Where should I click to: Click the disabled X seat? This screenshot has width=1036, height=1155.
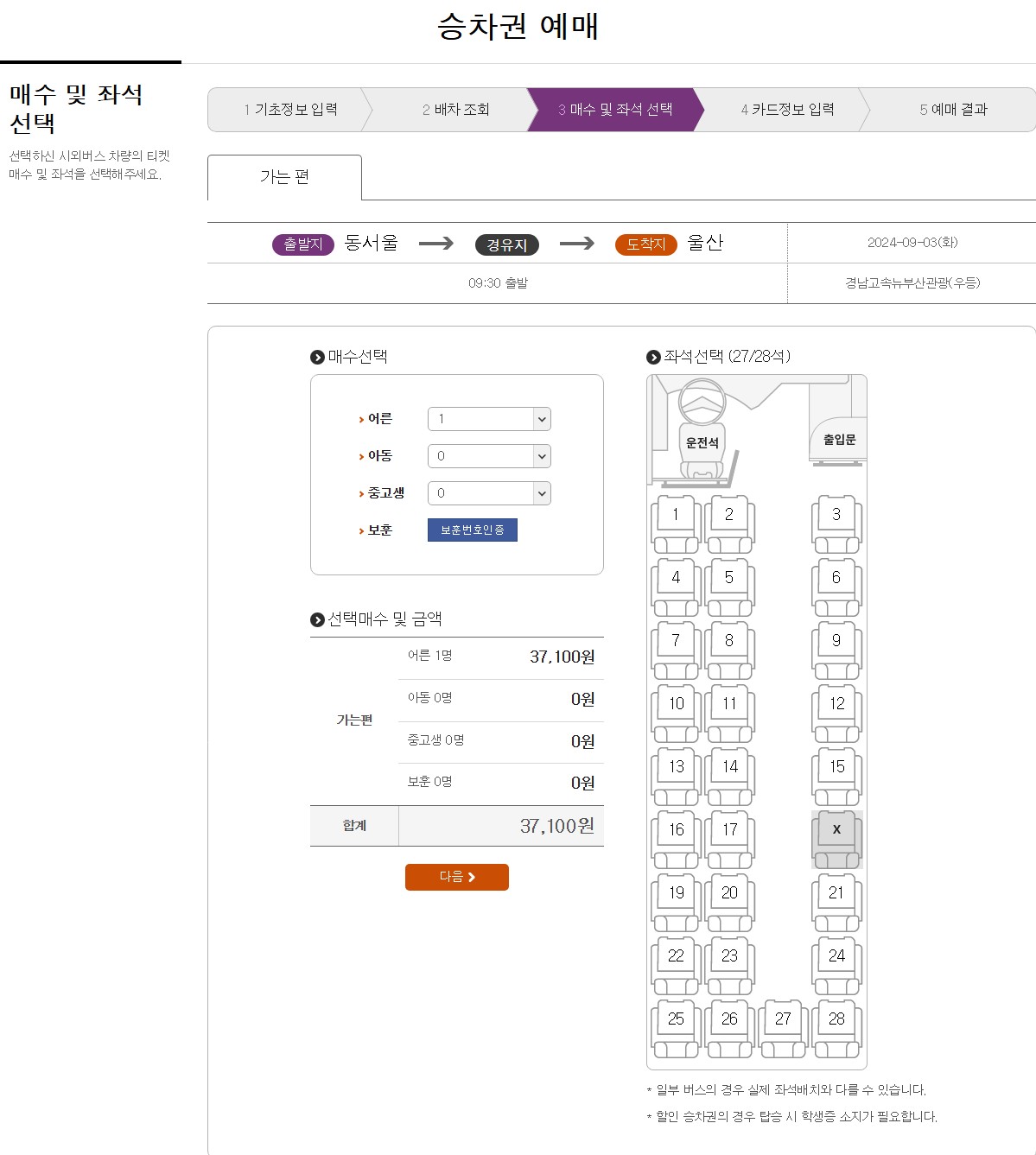click(x=835, y=830)
